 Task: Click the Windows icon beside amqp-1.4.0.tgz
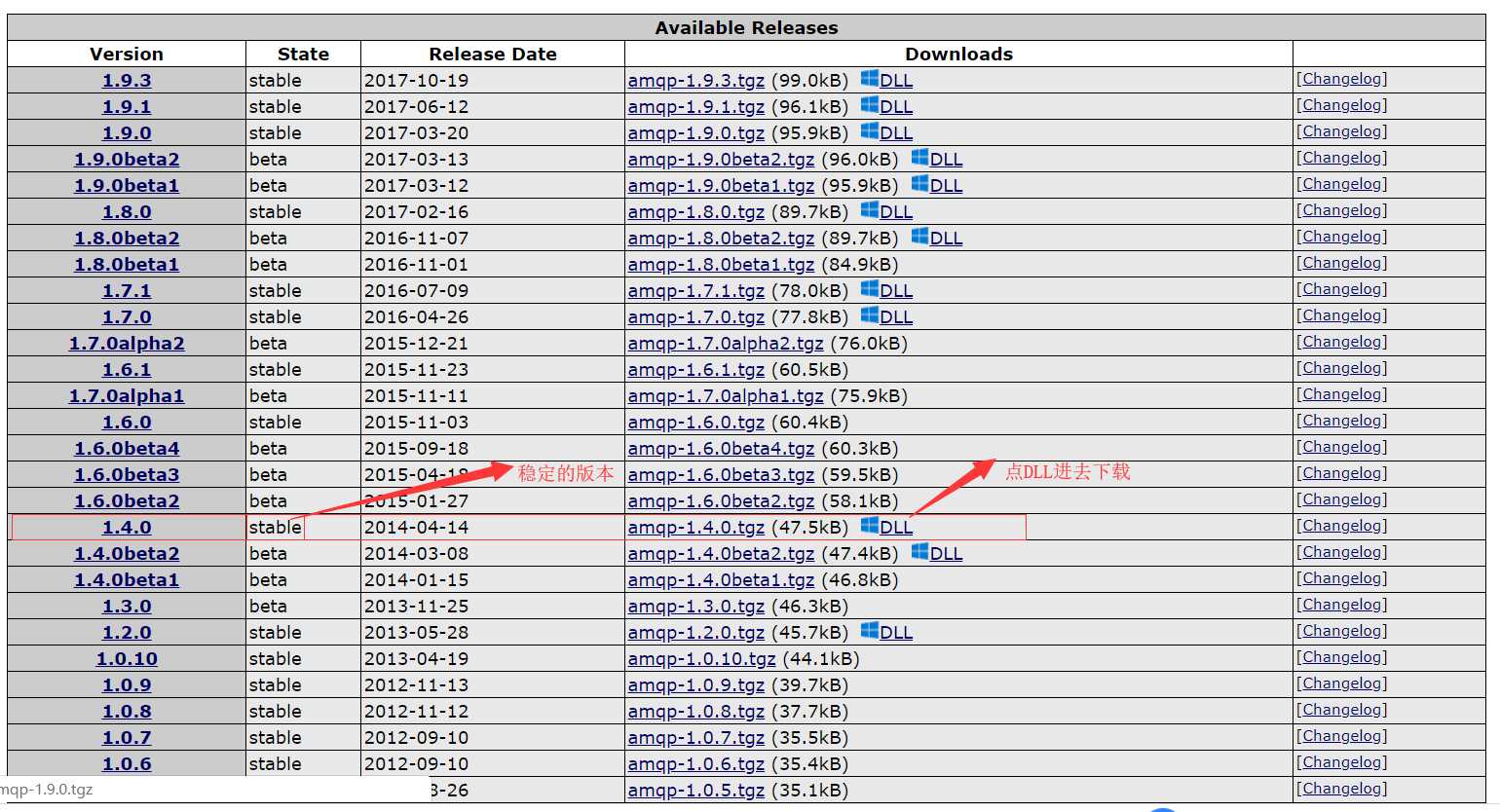coord(869,526)
